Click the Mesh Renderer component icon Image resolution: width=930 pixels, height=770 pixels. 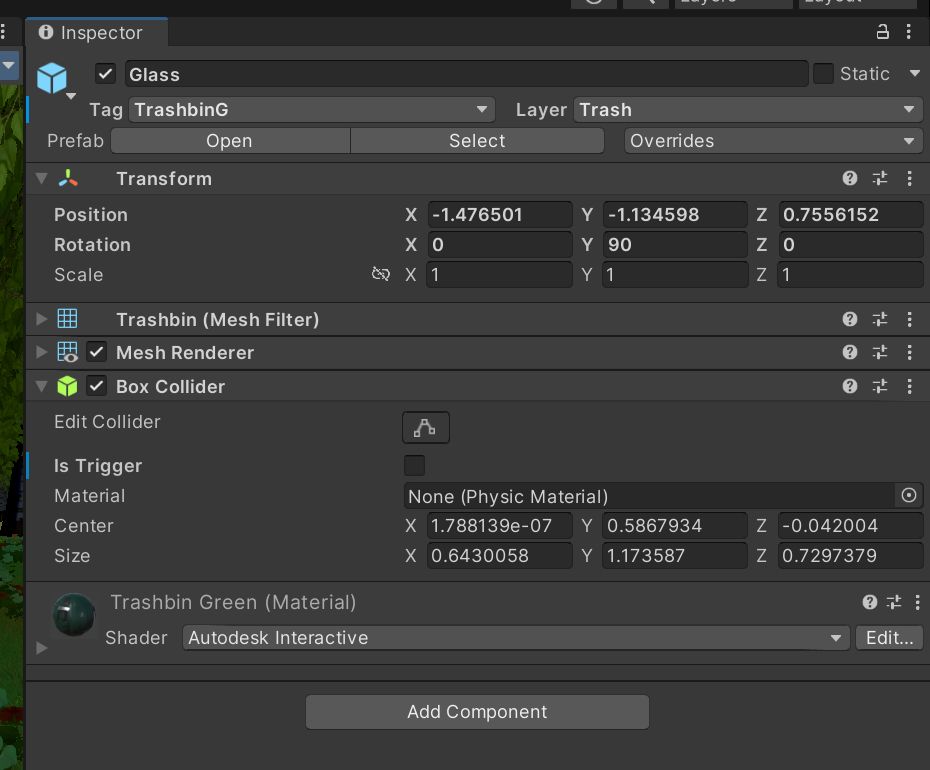pyautogui.click(x=68, y=352)
